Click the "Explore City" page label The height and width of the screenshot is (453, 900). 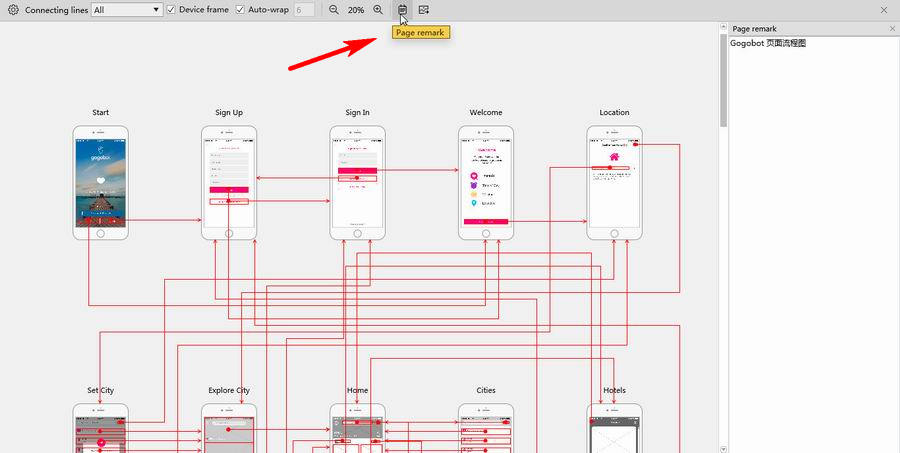pyautogui.click(x=229, y=390)
